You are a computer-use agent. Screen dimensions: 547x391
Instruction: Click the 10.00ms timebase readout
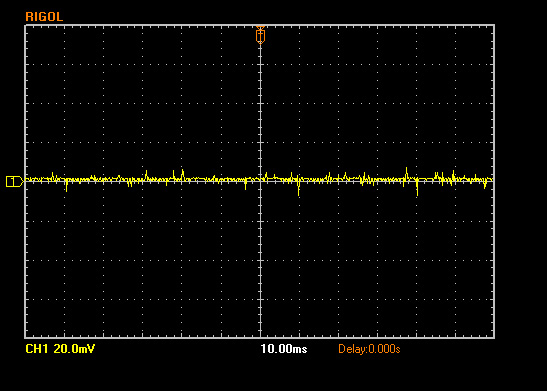coord(284,349)
